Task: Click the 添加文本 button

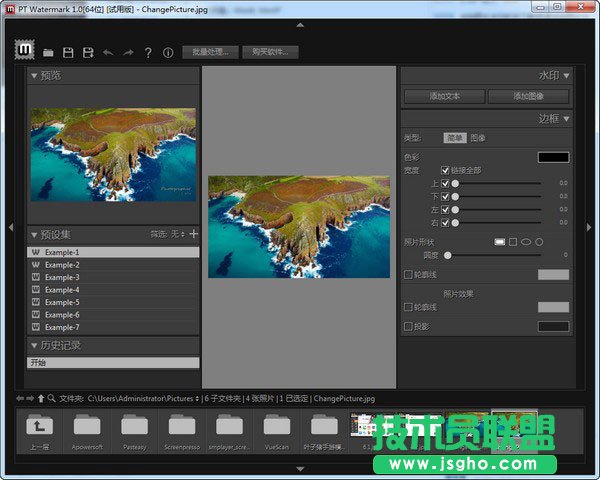Action: tap(444, 96)
